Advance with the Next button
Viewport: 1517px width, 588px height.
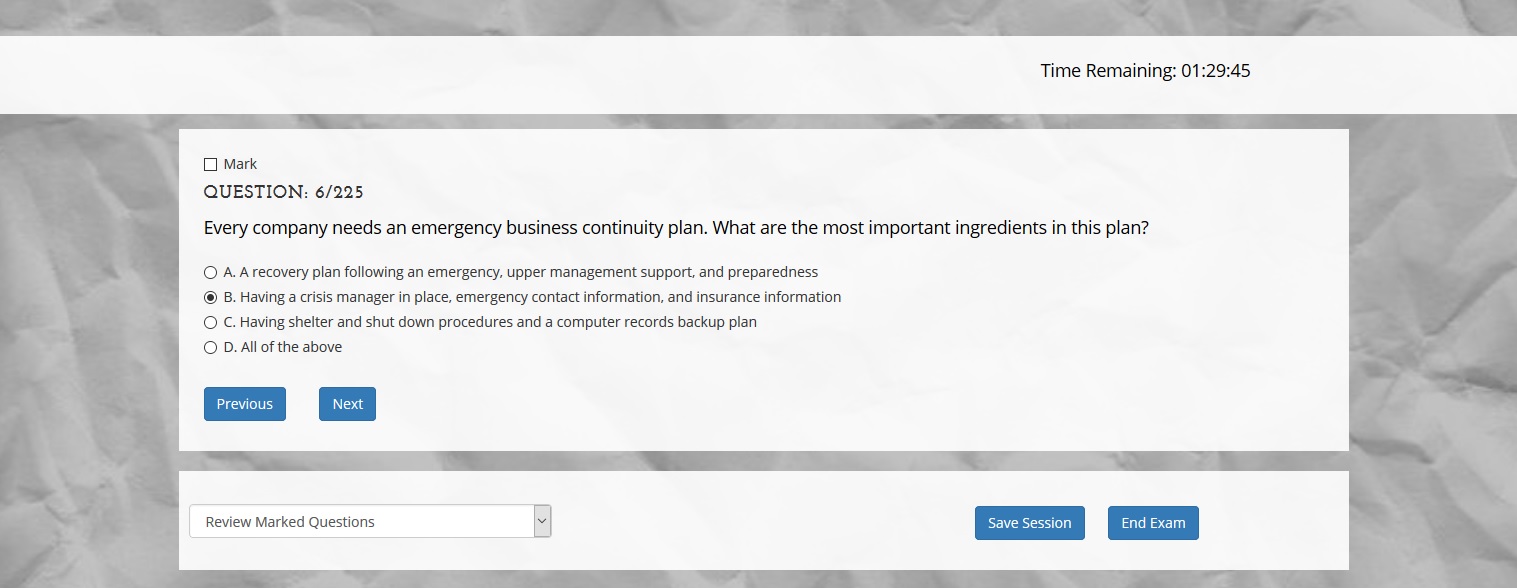pyautogui.click(x=347, y=404)
